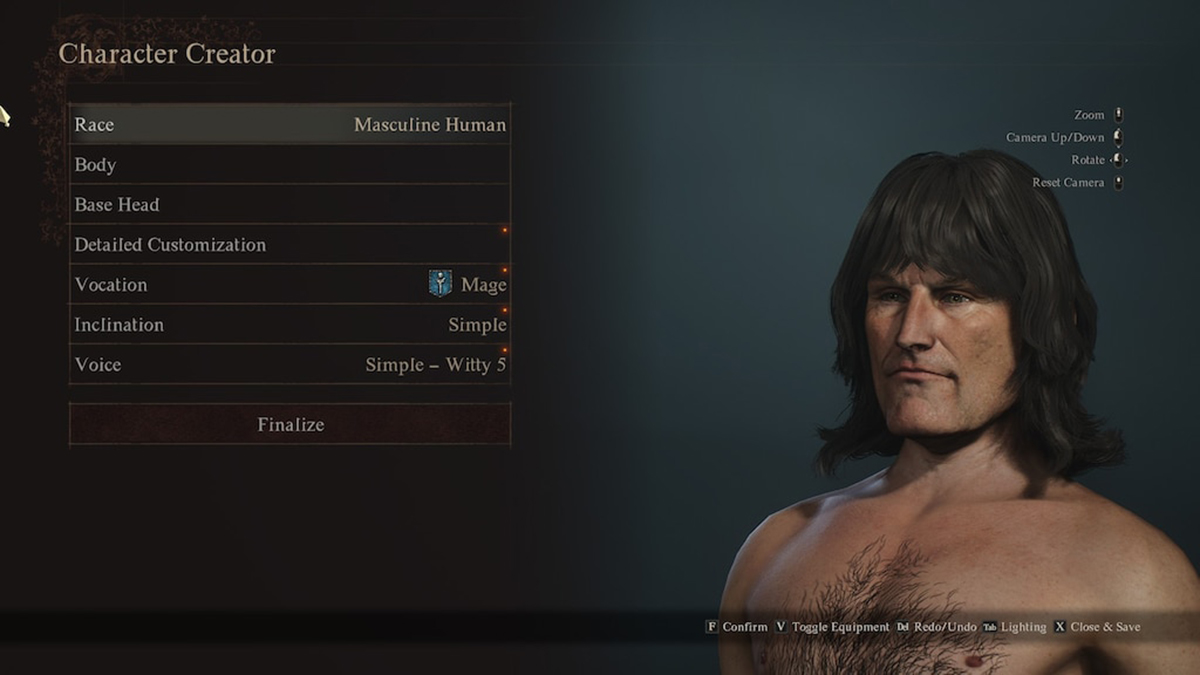Image resolution: width=1200 pixels, height=675 pixels.
Task: Click the F key Confirm icon
Action: [712, 627]
